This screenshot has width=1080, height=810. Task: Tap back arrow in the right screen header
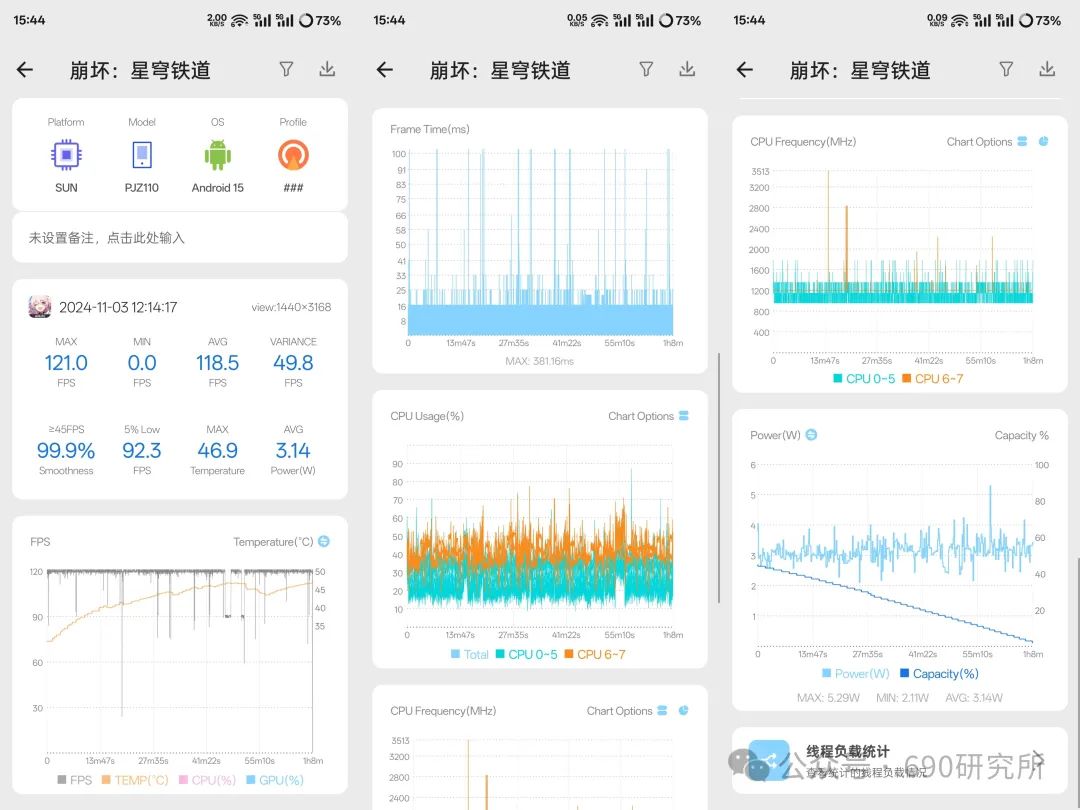tap(745, 70)
